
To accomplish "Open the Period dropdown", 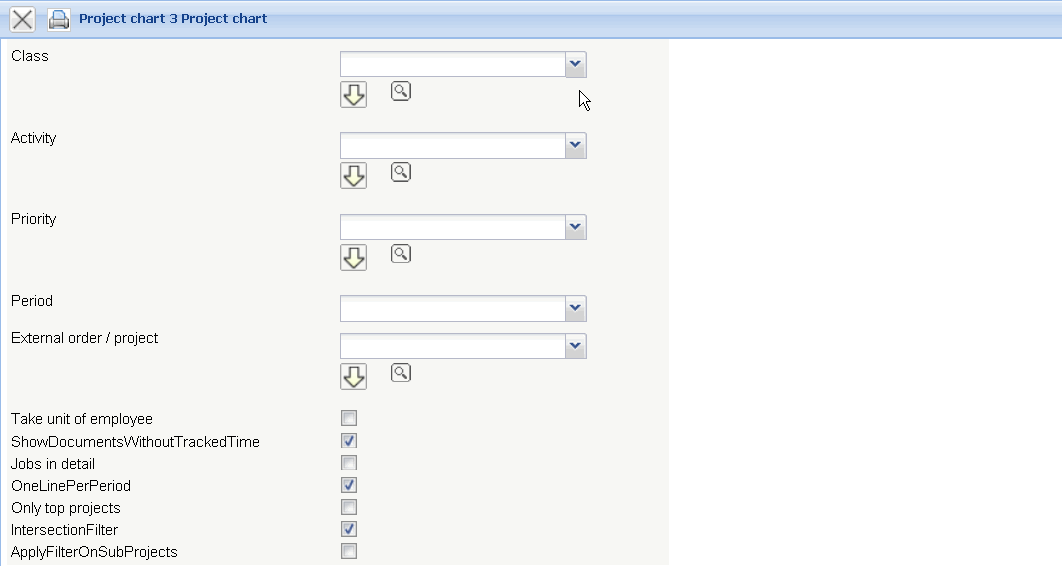I will point(575,308).
